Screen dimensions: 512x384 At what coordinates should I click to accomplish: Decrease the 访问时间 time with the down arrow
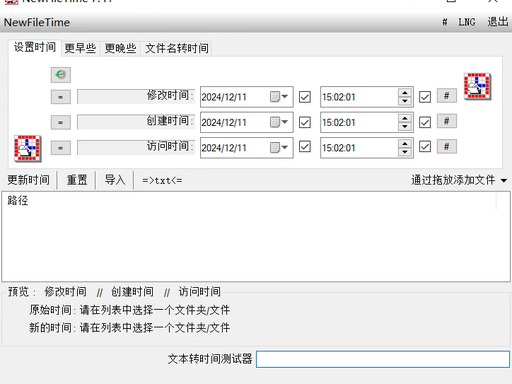point(405,152)
